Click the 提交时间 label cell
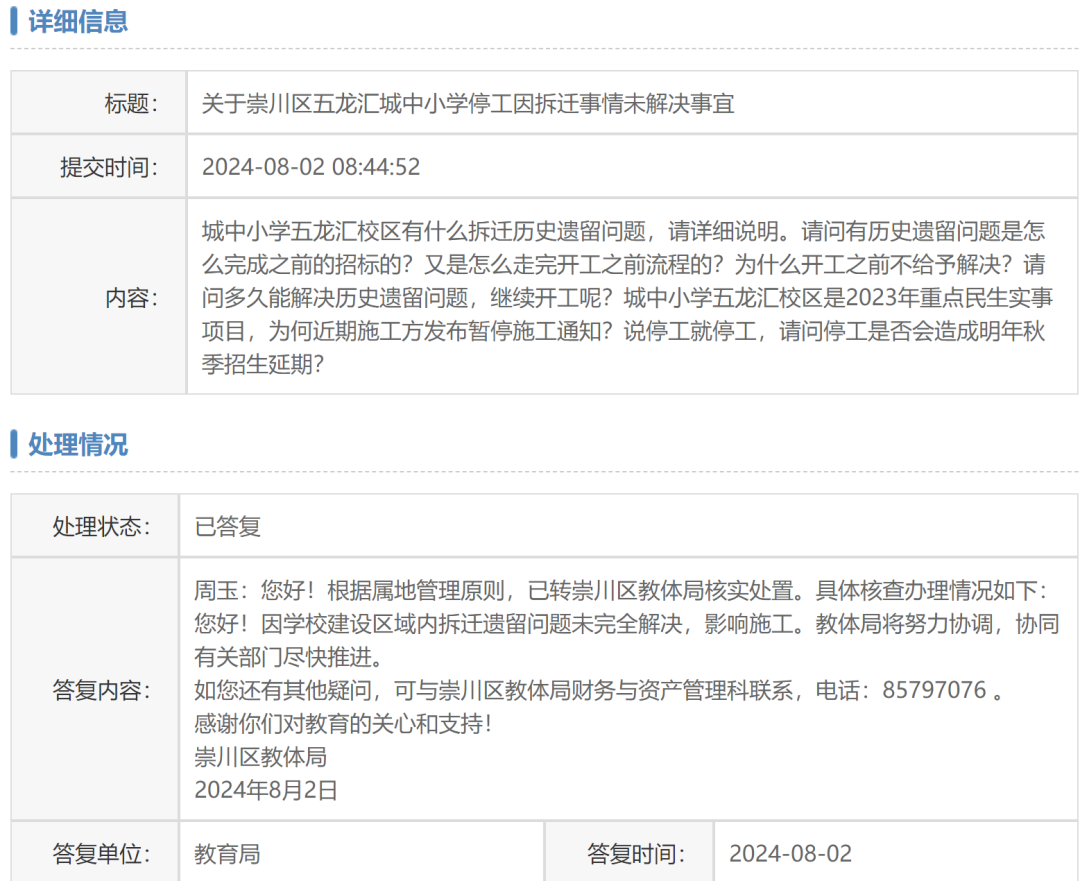Viewport: 1080px width, 881px height. pos(98,167)
